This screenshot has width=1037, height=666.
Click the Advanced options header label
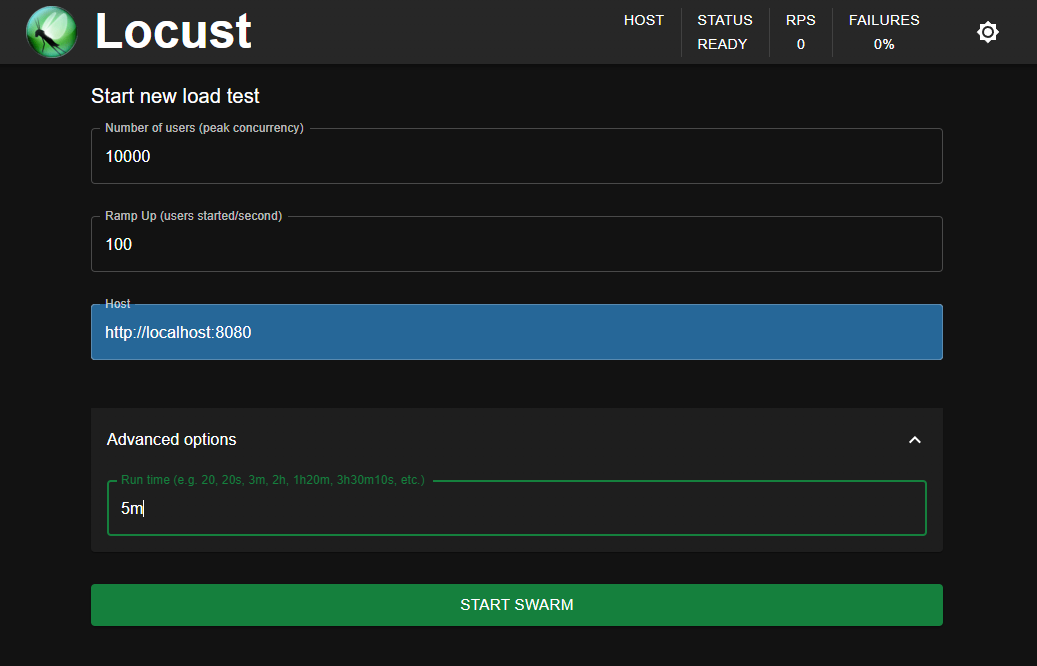171,439
